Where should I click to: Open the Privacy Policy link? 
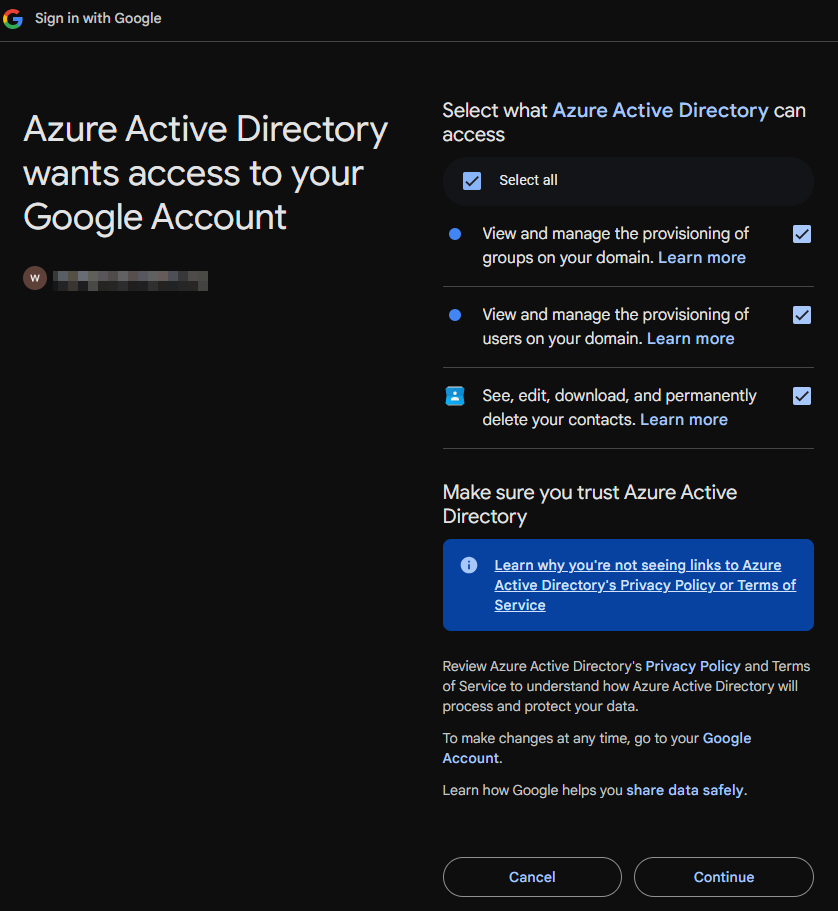[x=693, y=666]
